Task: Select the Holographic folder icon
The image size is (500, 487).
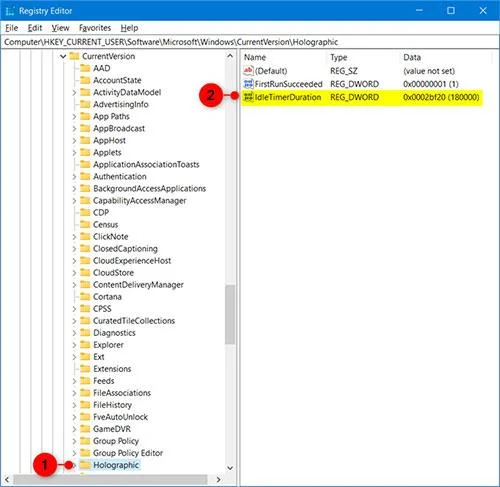Action: [85, 465]
